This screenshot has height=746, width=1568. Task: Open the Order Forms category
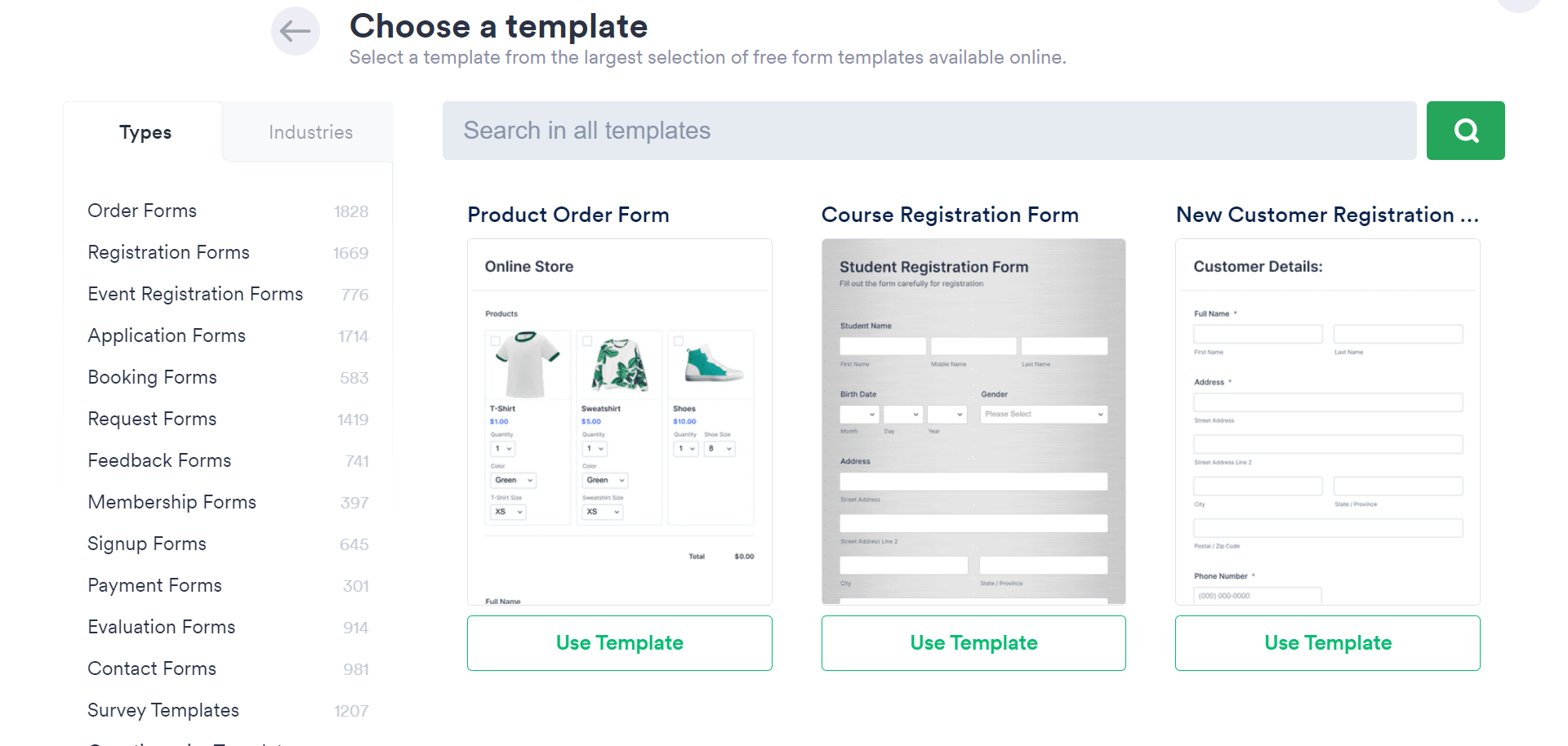[142, 211]
